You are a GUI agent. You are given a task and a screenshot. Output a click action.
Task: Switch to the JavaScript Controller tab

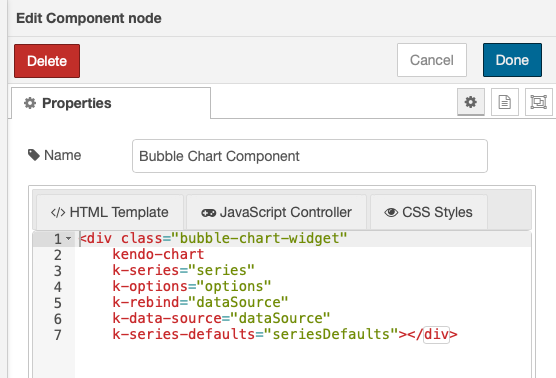coord(277,212)
